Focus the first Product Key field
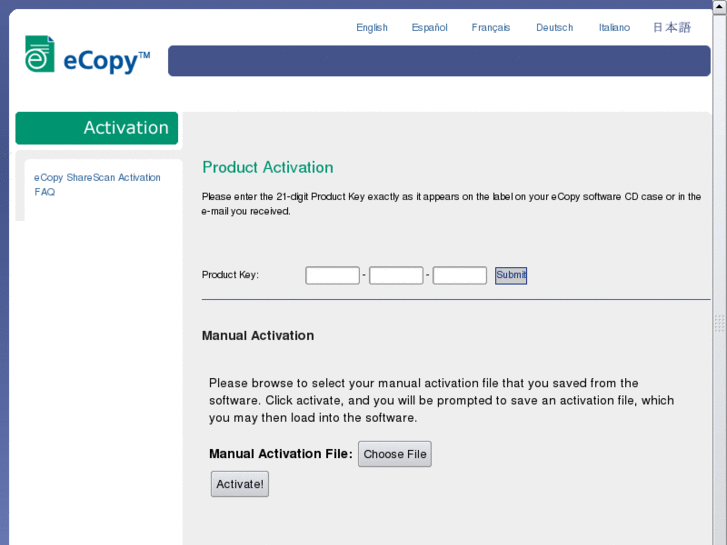Screen dimensions: 727x545 coord(332,275)
